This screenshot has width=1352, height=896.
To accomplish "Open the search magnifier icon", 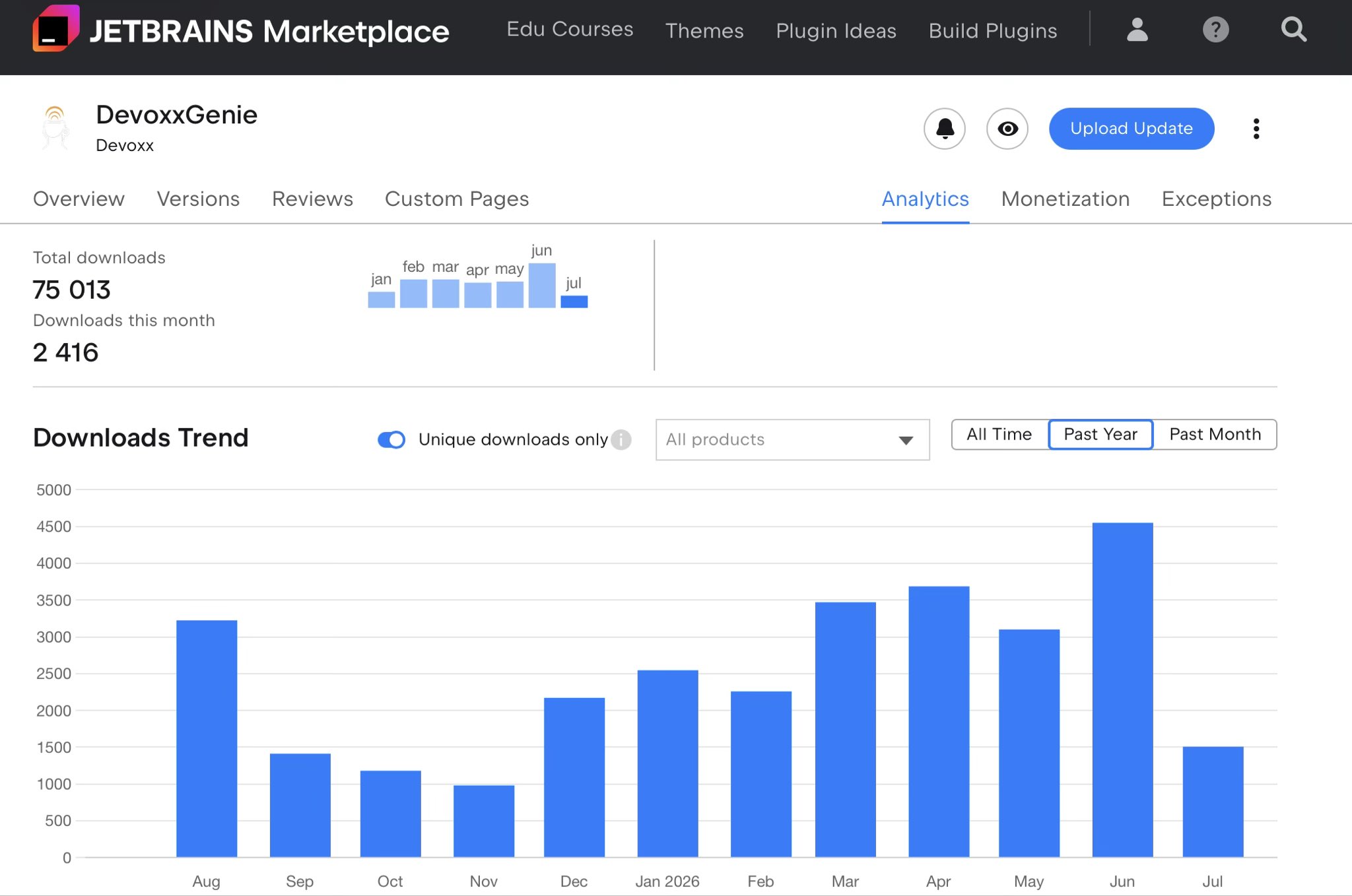I will pos(1293,30).
